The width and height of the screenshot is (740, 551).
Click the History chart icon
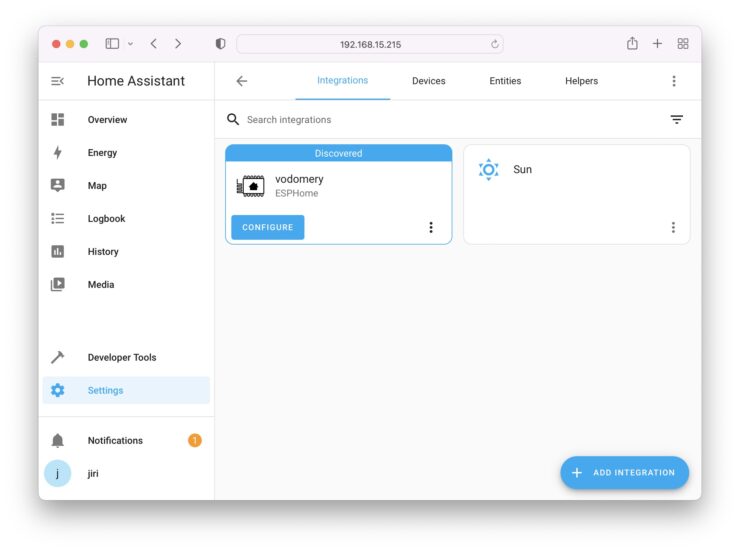[58, 251]
